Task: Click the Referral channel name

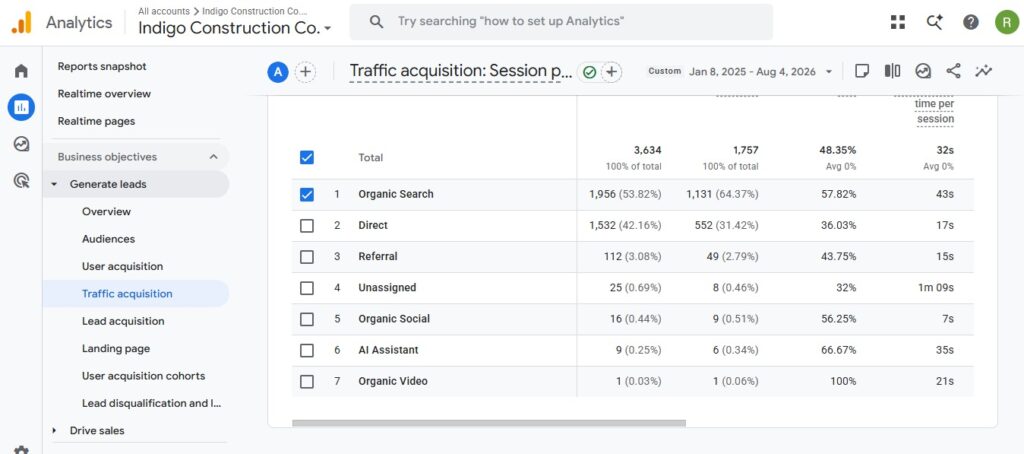Action: [x=377, y=257]
